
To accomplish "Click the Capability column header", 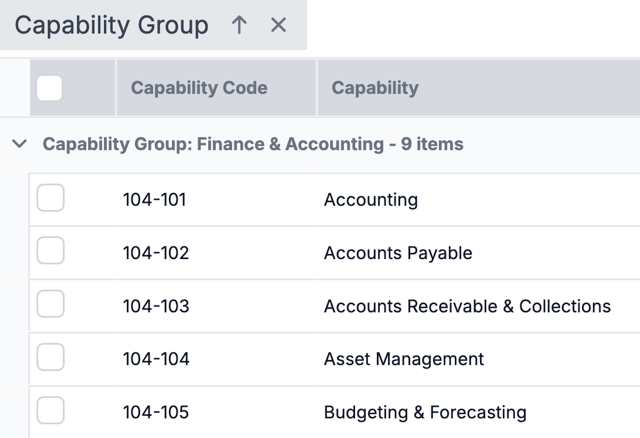I will tap(375, 88).
